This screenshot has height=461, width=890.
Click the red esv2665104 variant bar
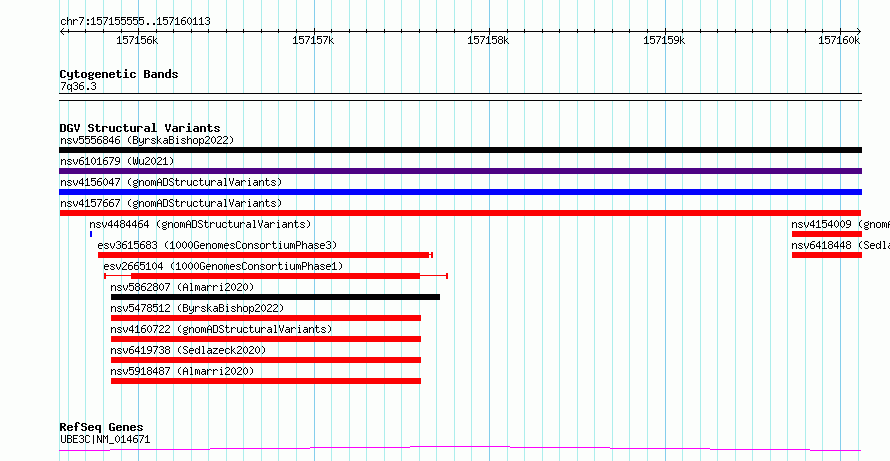(276, 276)
